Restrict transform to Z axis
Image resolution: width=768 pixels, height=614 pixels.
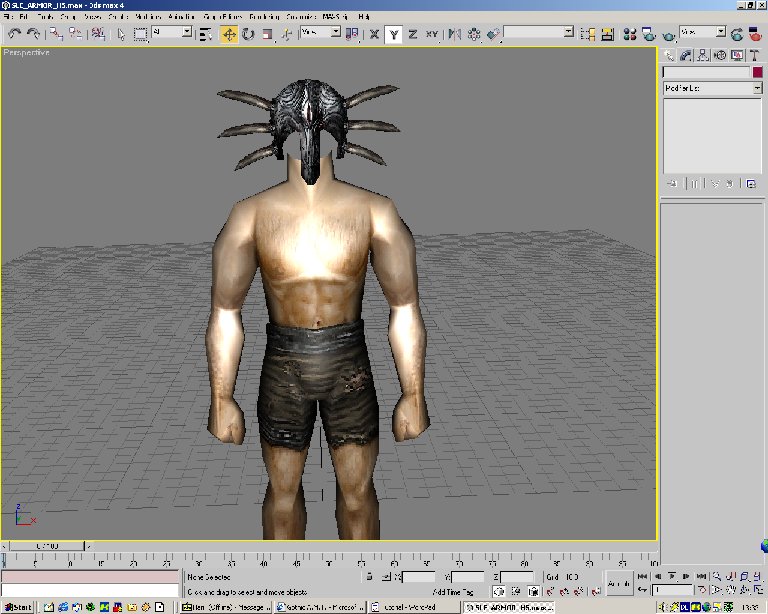coord(412,34)
